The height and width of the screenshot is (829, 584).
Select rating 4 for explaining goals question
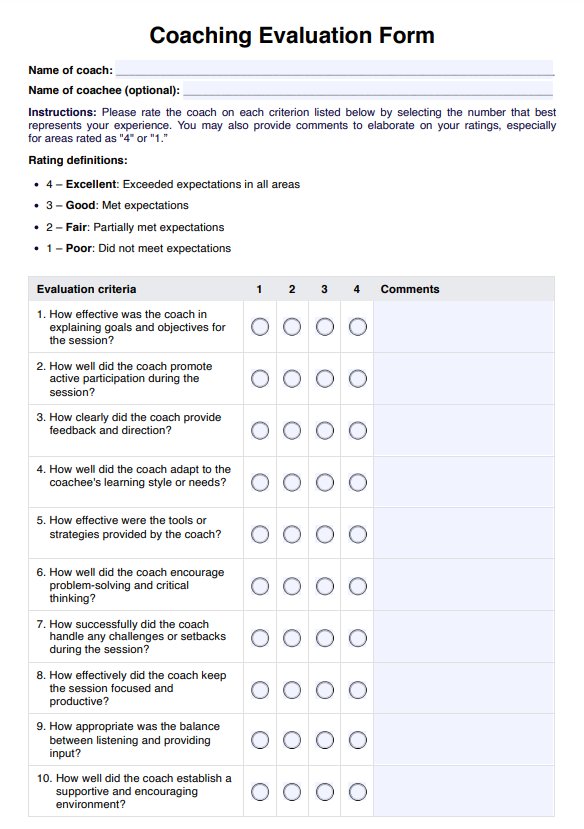(358, 327)
